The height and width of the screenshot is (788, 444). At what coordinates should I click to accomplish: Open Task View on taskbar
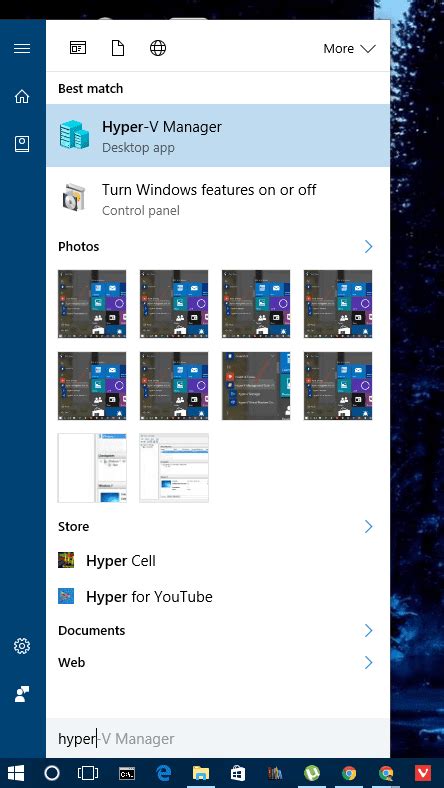click(88, 773)
